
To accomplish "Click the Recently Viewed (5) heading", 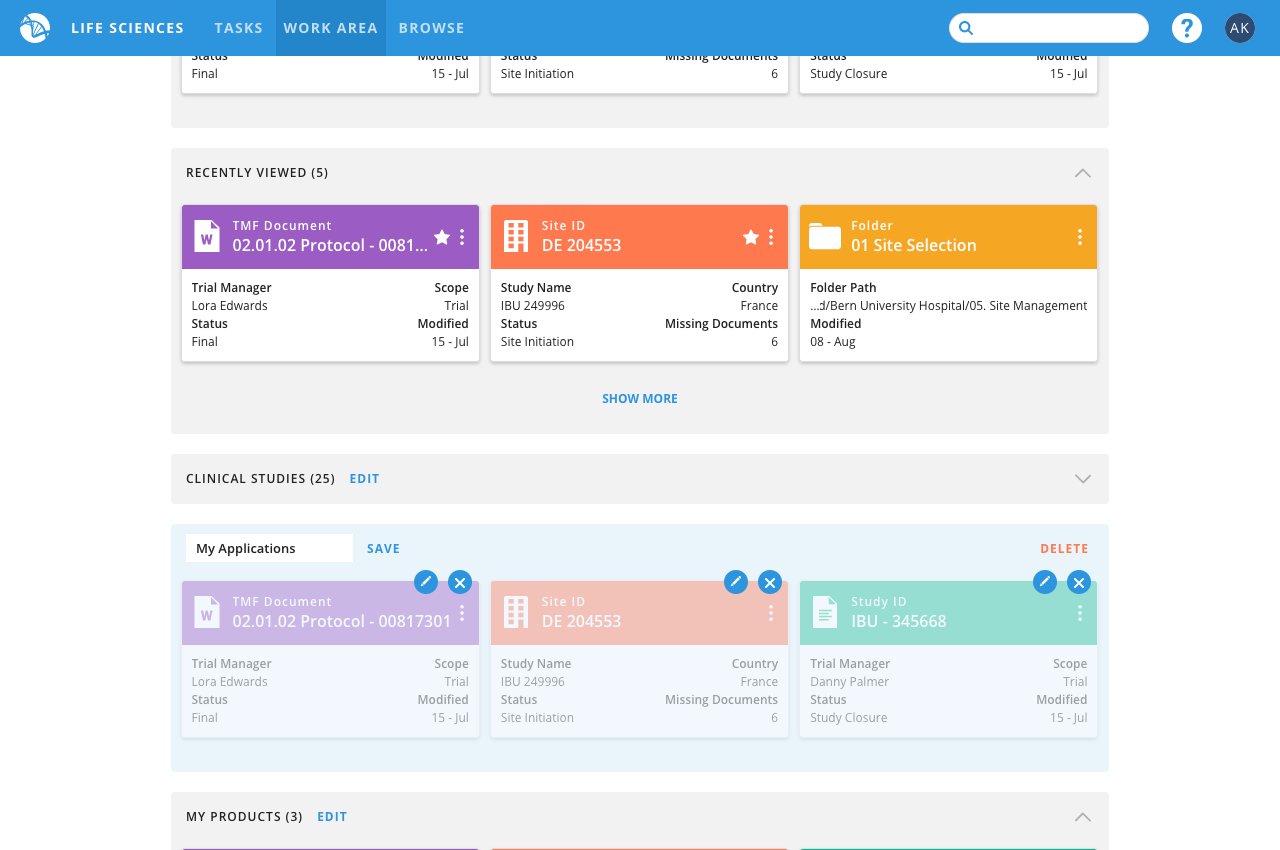I will tap(257, 173).
